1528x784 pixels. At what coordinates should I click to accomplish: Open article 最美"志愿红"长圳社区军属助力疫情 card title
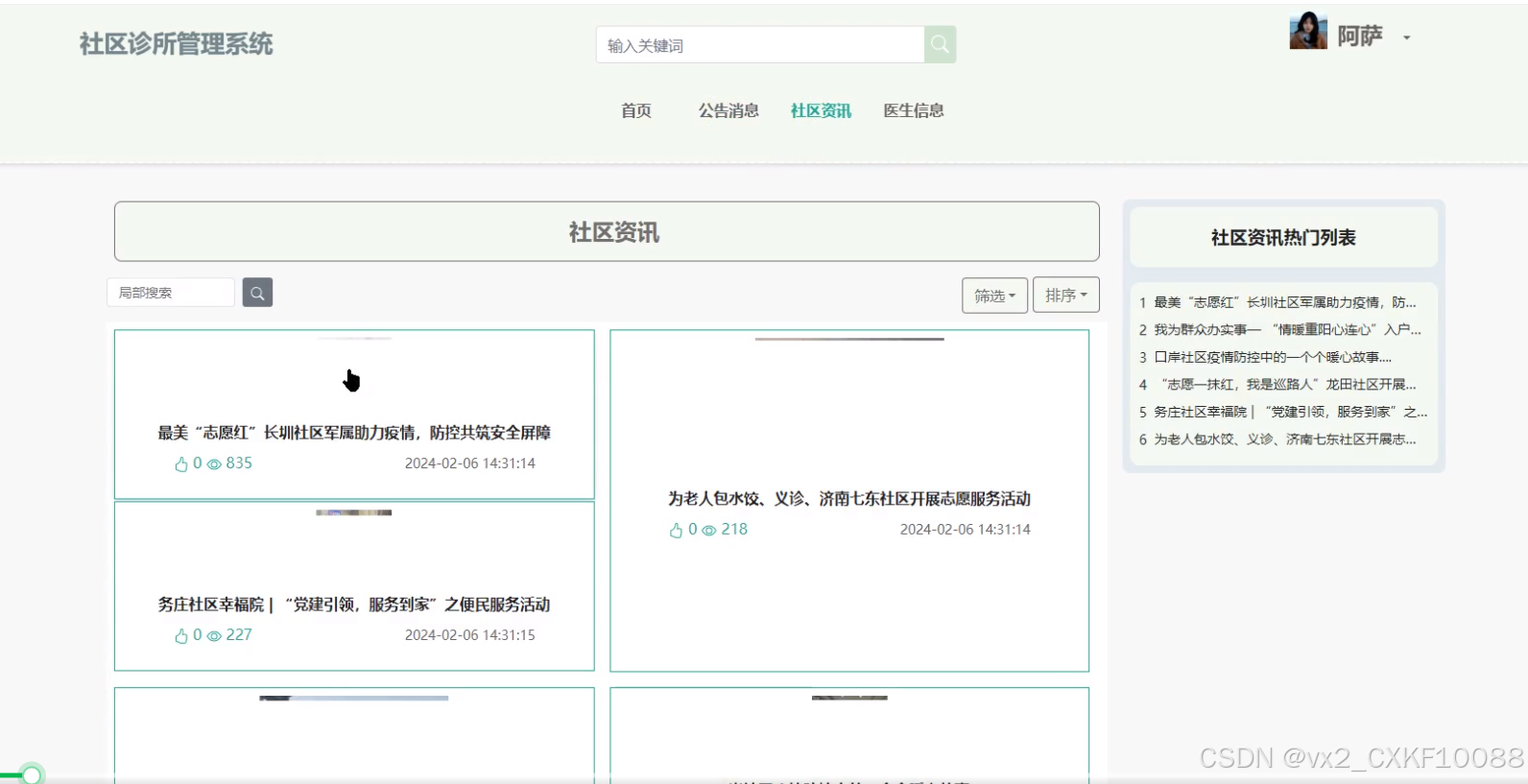point(354,433)
